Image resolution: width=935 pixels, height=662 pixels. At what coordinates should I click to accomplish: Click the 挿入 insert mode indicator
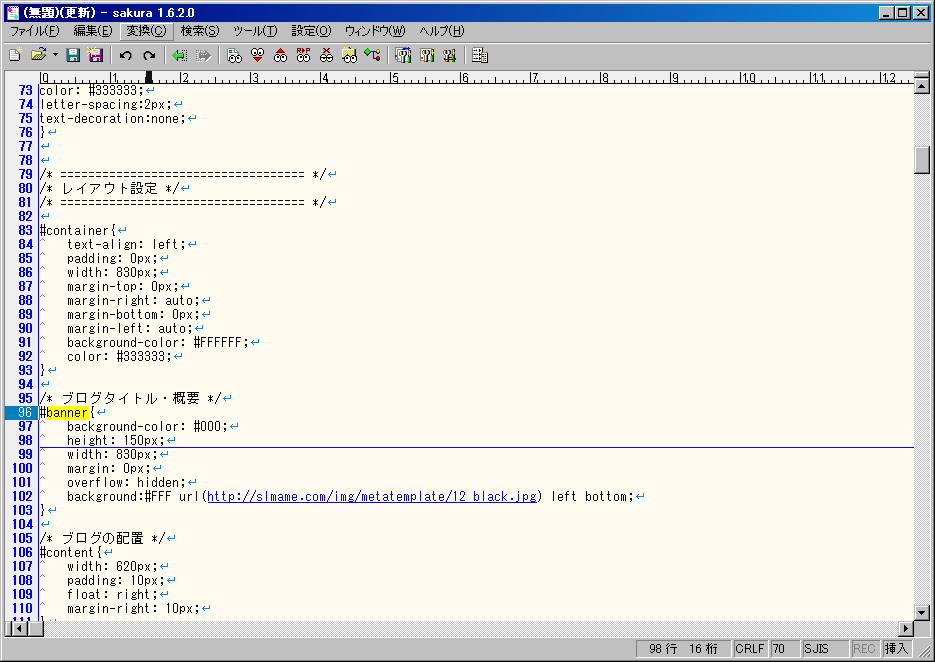point(896,649)
